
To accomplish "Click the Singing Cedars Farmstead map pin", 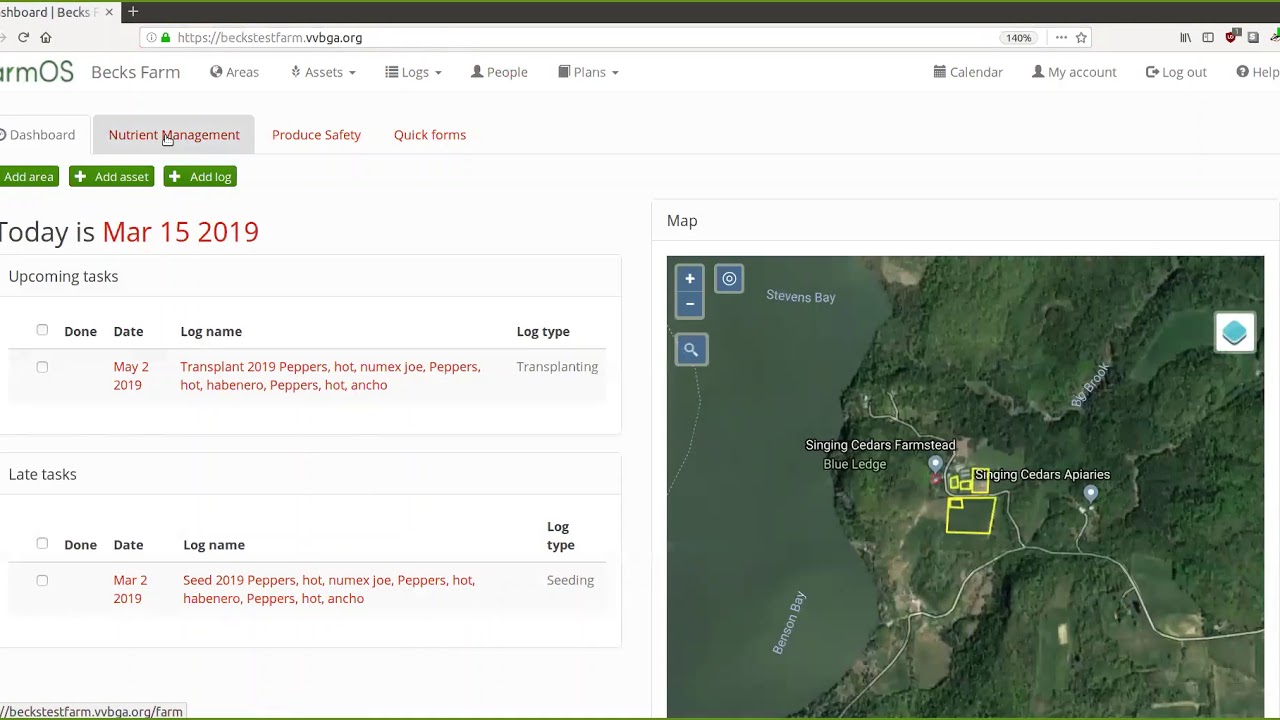I will pyautogui.click(x=935, y=464).
